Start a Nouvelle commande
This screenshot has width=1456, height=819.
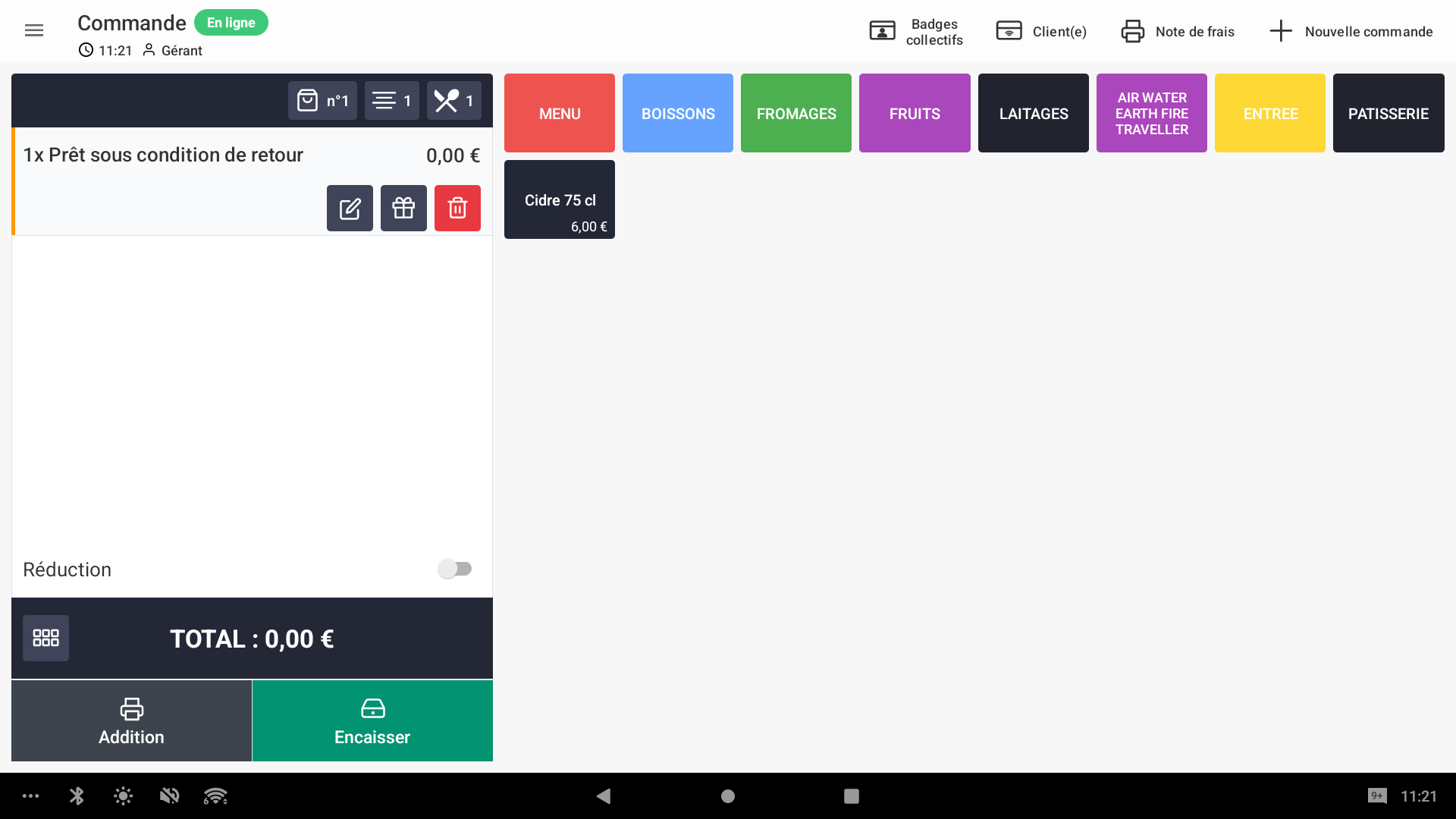pos(1351,31)
